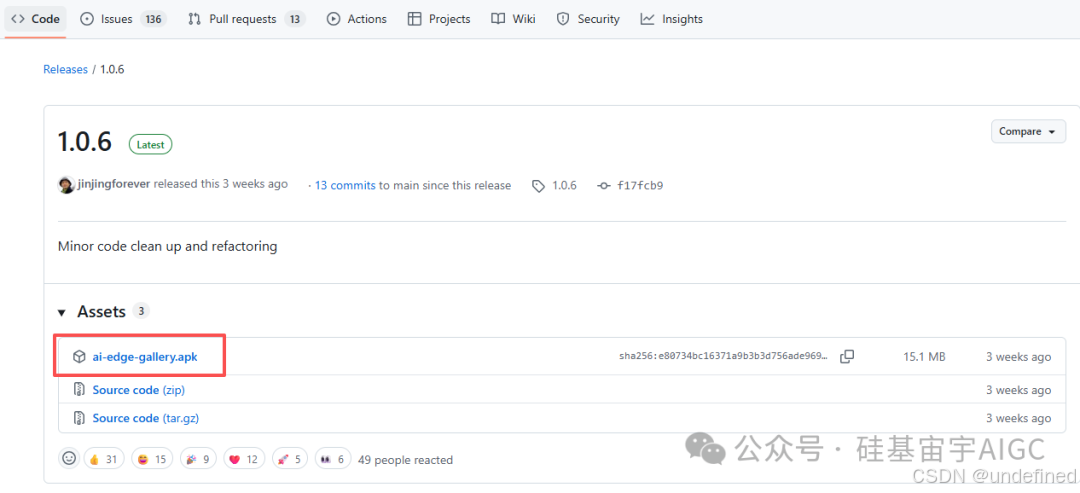Toggle the heart reaction 12
Screen dimensions: 1080x493
coord(244,459)
